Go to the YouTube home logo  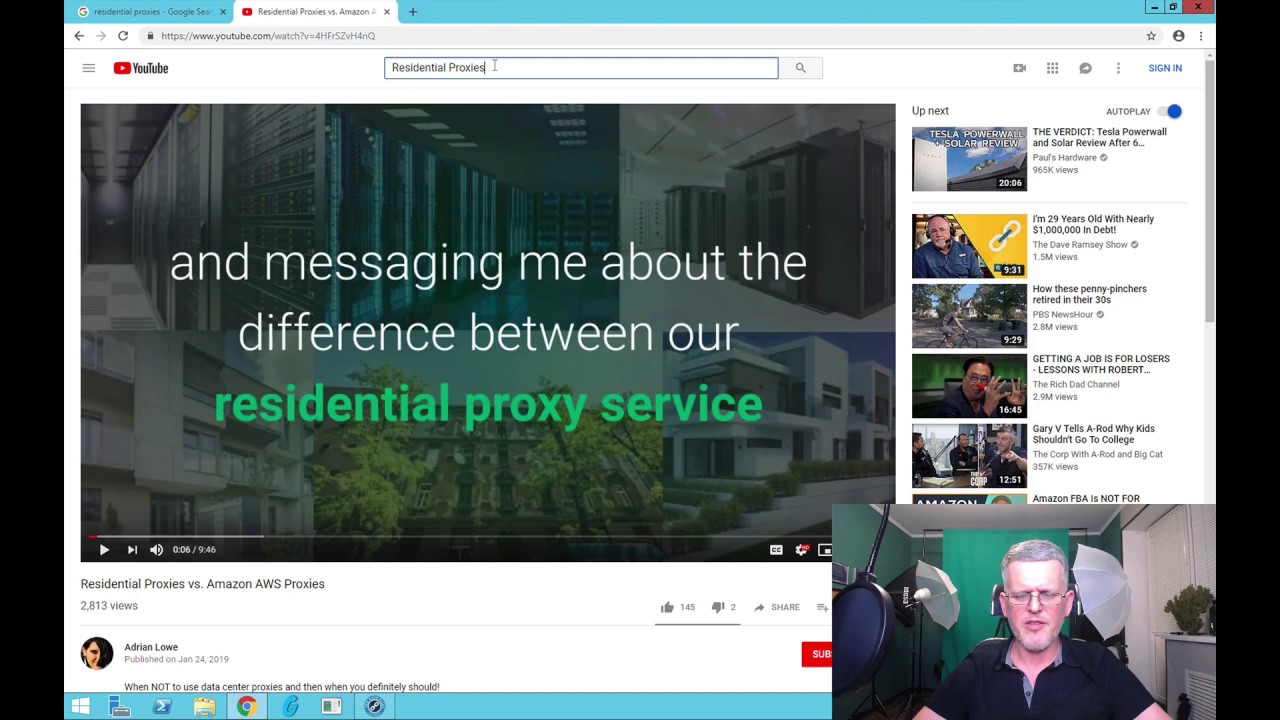pos(141,68)
